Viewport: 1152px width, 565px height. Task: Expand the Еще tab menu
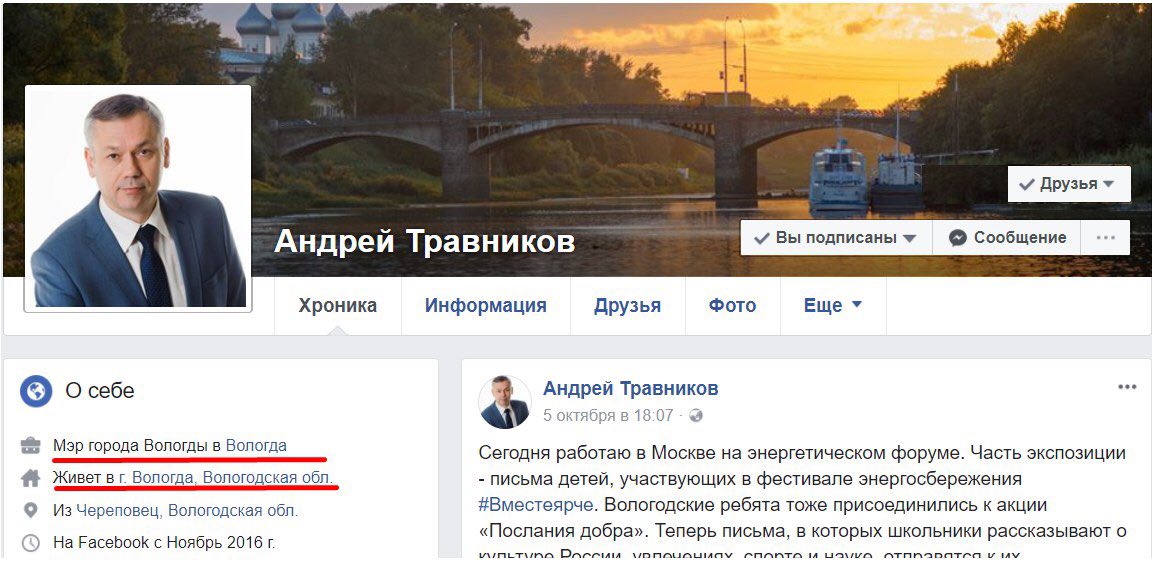coord(832,306)
